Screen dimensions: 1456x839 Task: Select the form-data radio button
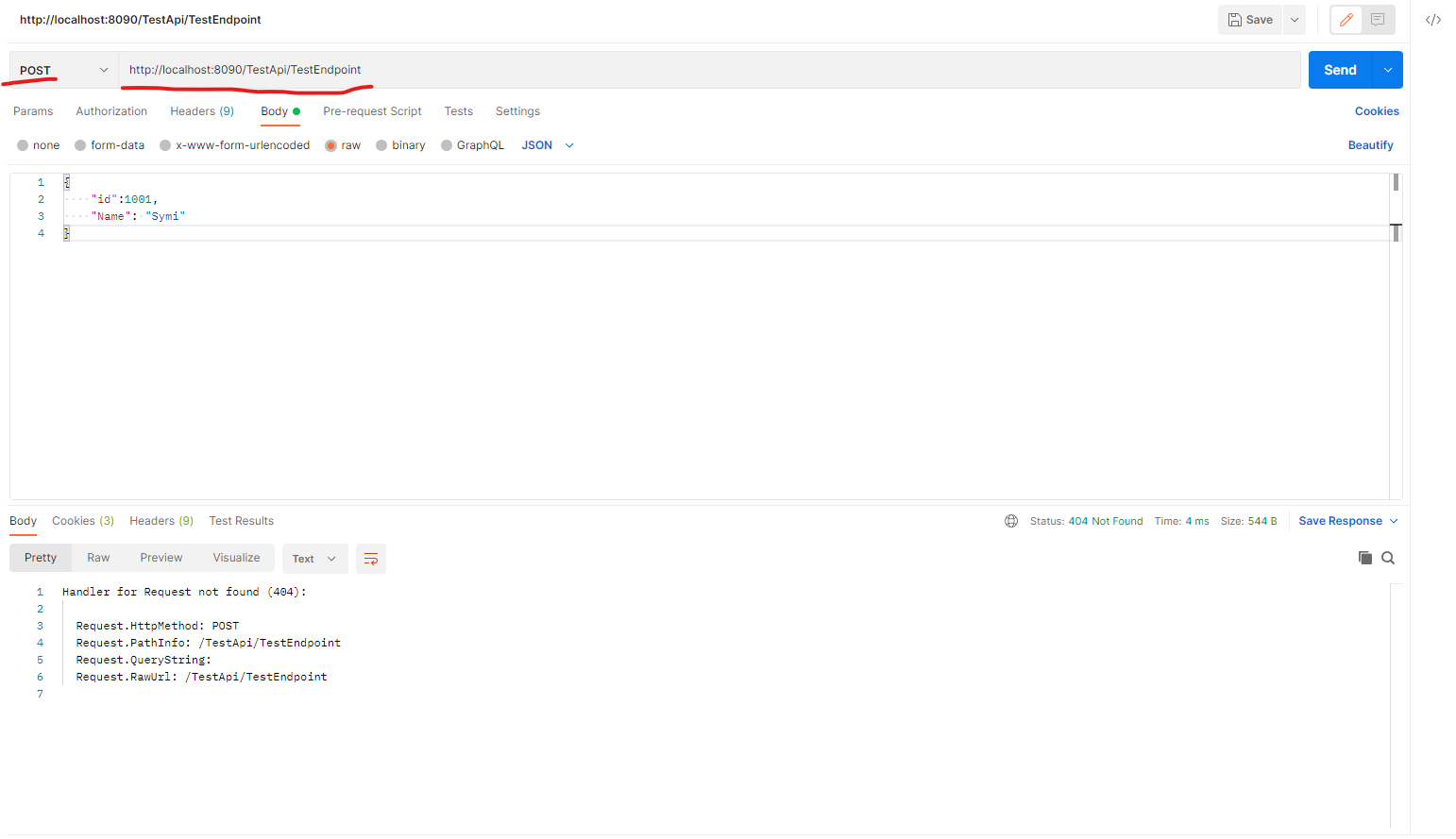81,145
